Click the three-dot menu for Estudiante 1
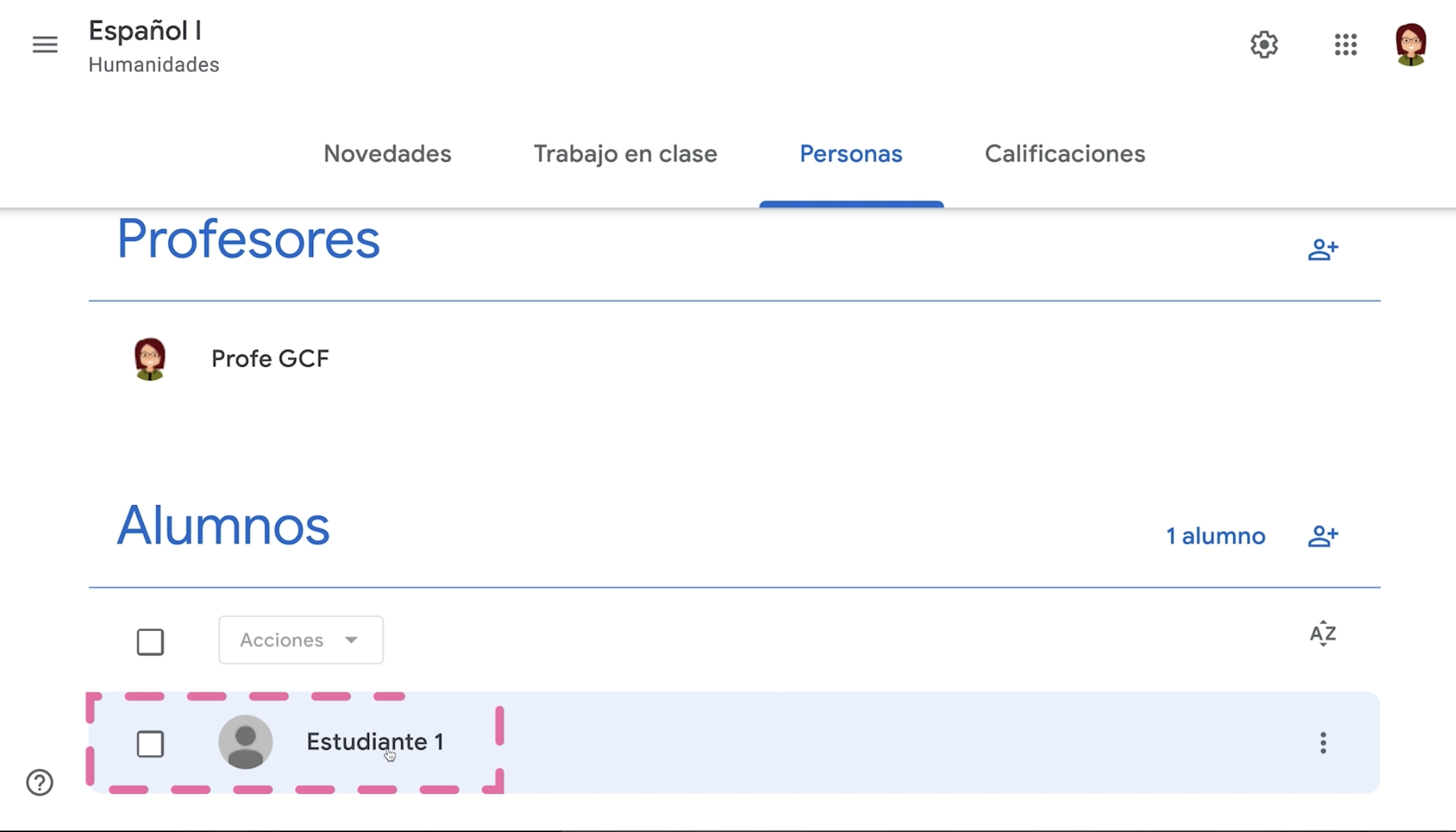The height and width of the screenshot is (832, 1456). pos(1324,742)
